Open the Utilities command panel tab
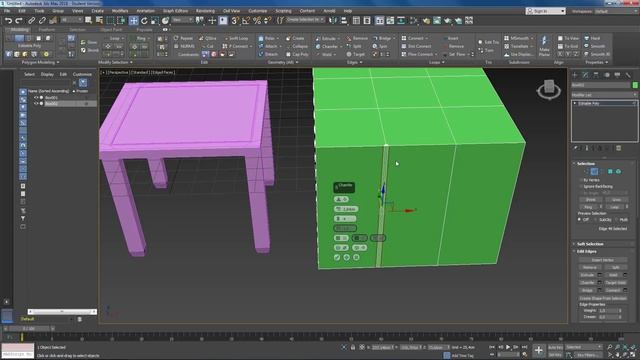 click(628, 75)
